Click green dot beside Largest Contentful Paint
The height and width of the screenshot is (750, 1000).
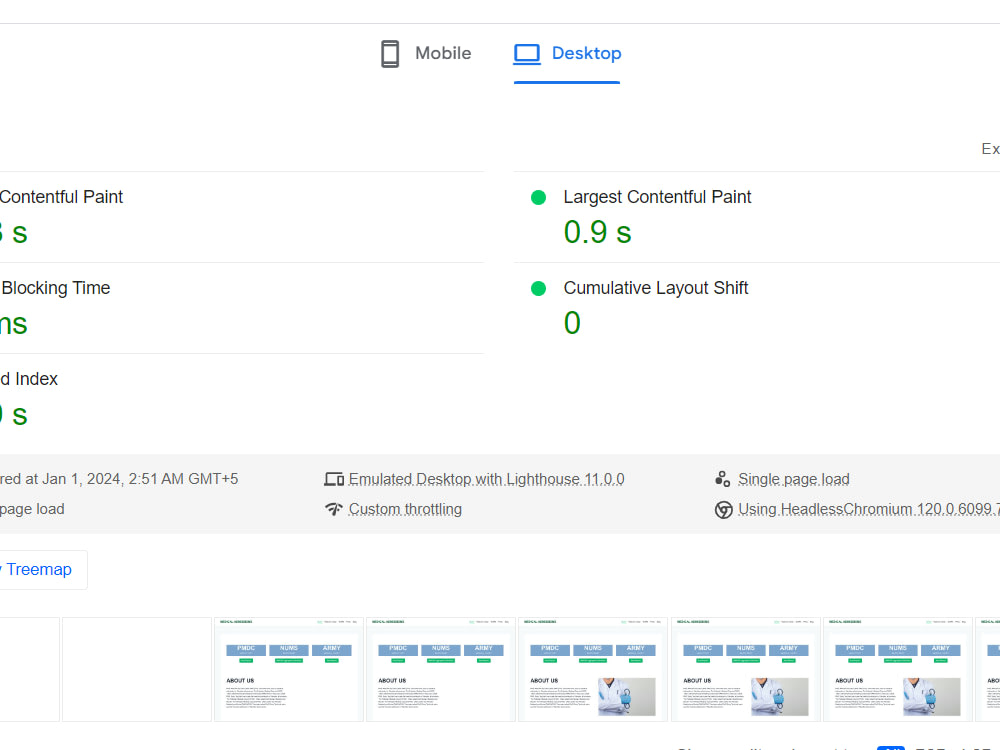tap(538, 198)
